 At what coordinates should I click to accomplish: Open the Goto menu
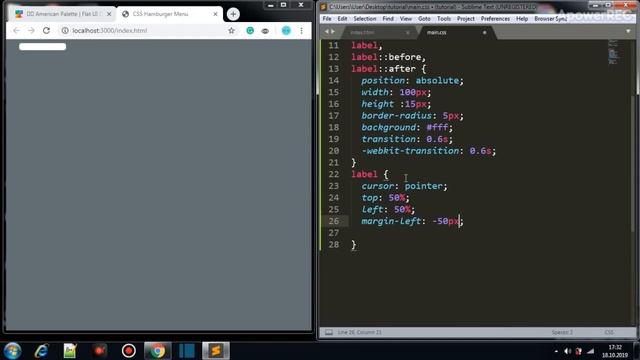[x=424, y=19]
